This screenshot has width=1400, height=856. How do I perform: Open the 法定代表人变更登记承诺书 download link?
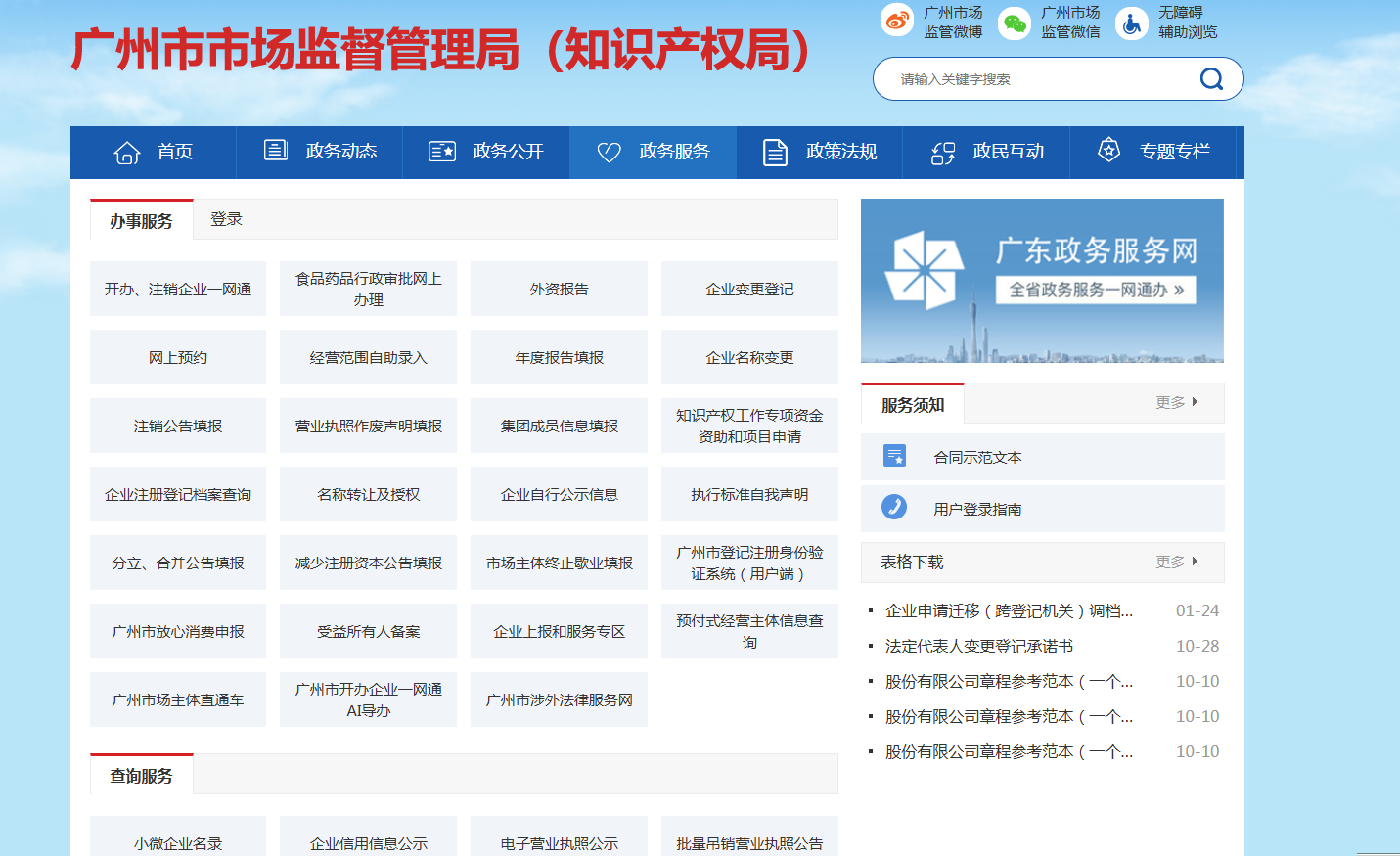click(x=978, y=646)
